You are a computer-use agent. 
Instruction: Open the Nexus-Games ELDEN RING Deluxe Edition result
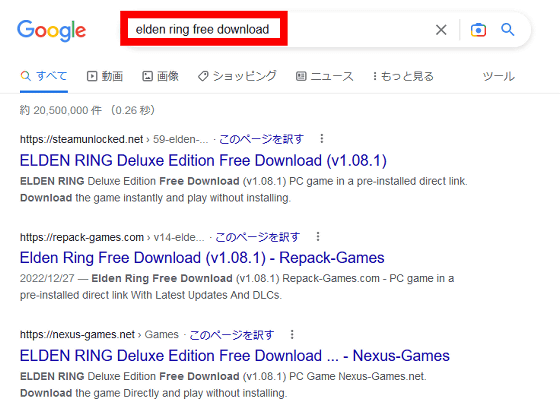coord(235,356)
